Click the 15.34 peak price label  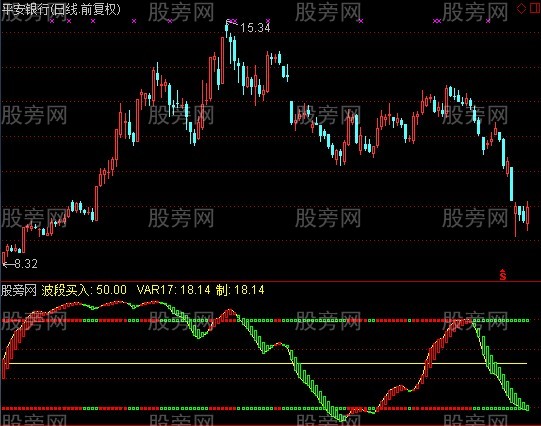point(255,28)
